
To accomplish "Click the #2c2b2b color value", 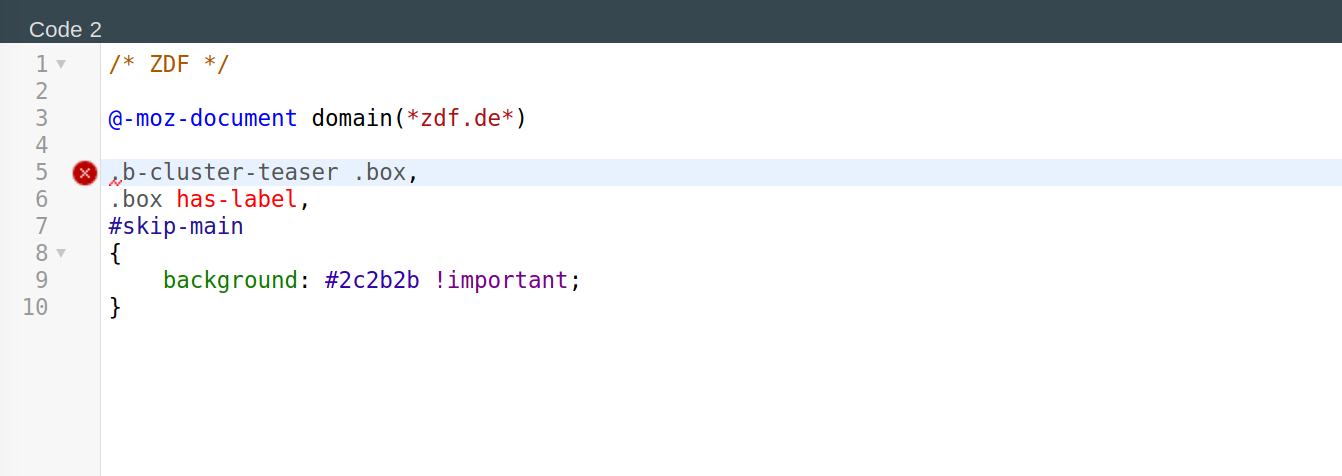I will [x=372, y=280].
